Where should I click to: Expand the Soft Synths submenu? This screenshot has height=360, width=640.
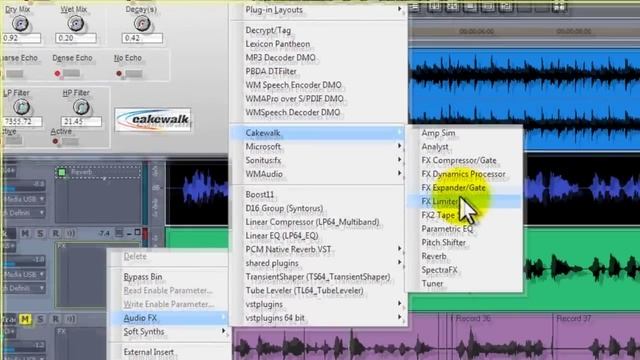[169, 331]
